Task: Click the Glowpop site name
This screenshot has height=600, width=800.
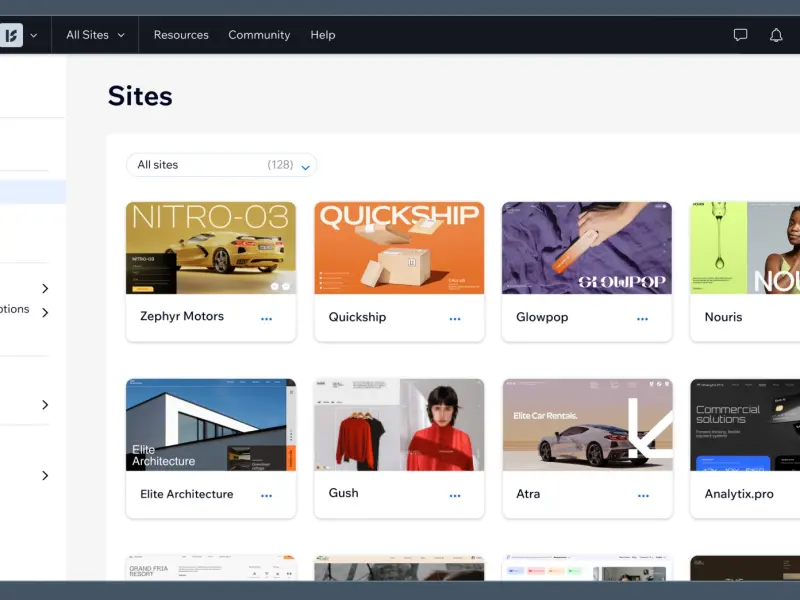Action: [x=542, y=317]
